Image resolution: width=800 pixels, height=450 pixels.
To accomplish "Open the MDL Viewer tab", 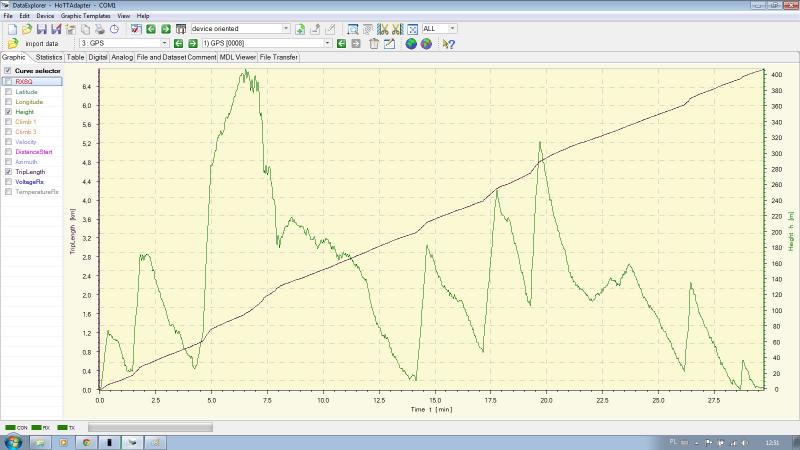I will tap(238, 57).
